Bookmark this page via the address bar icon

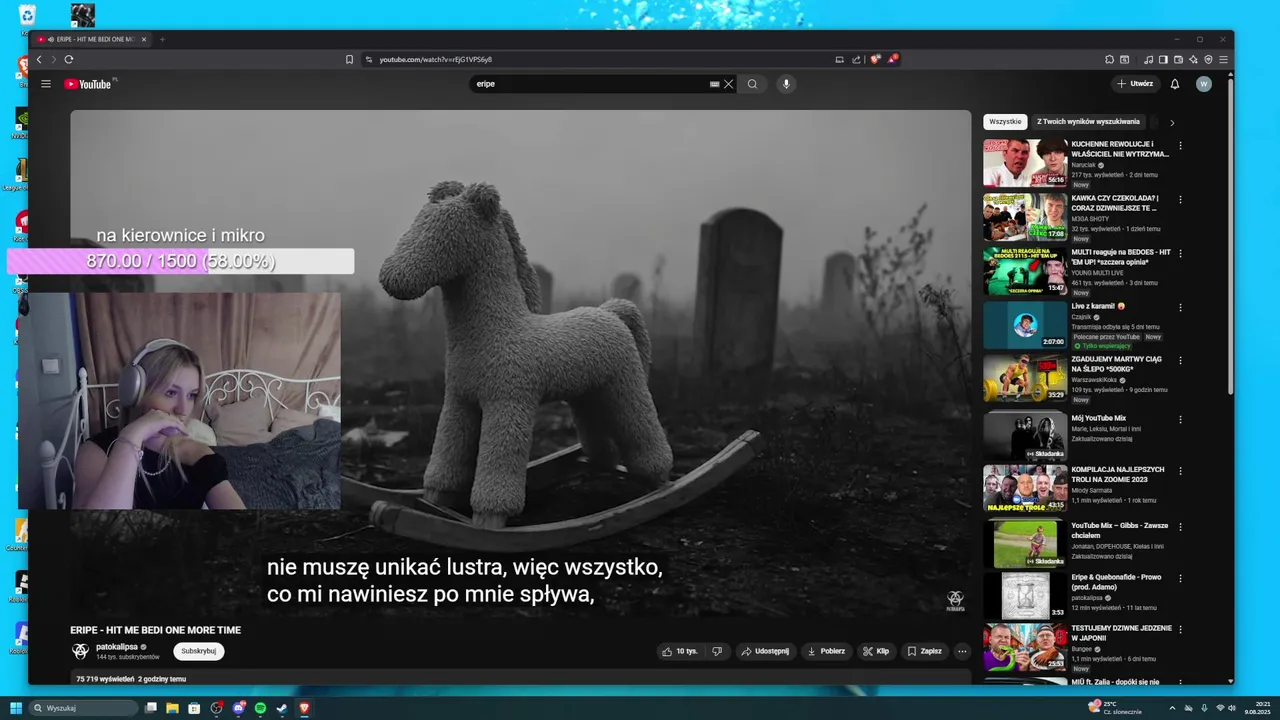click(x=349, y=59)
